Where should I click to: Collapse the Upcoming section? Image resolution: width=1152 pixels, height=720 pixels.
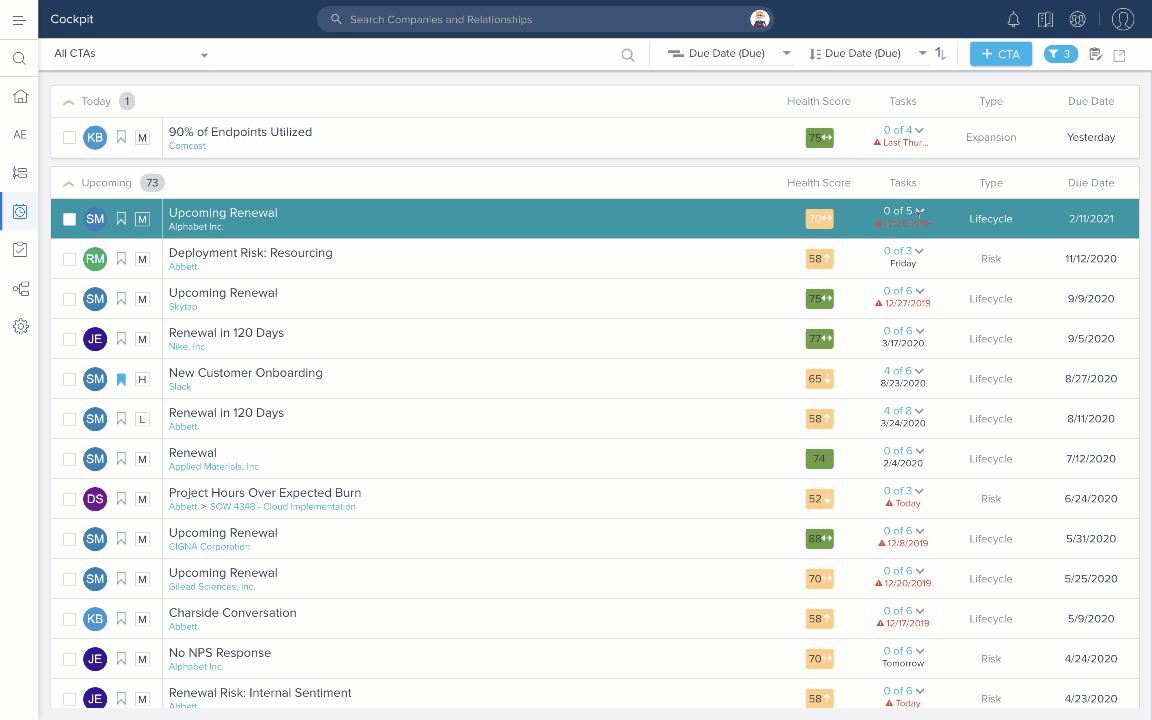68,183
